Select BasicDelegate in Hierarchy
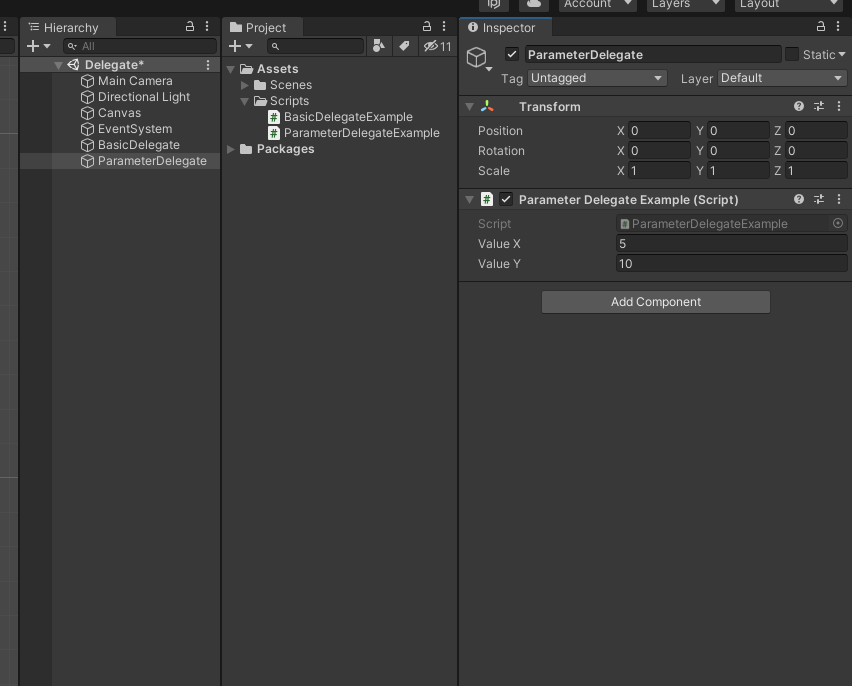 139,145
